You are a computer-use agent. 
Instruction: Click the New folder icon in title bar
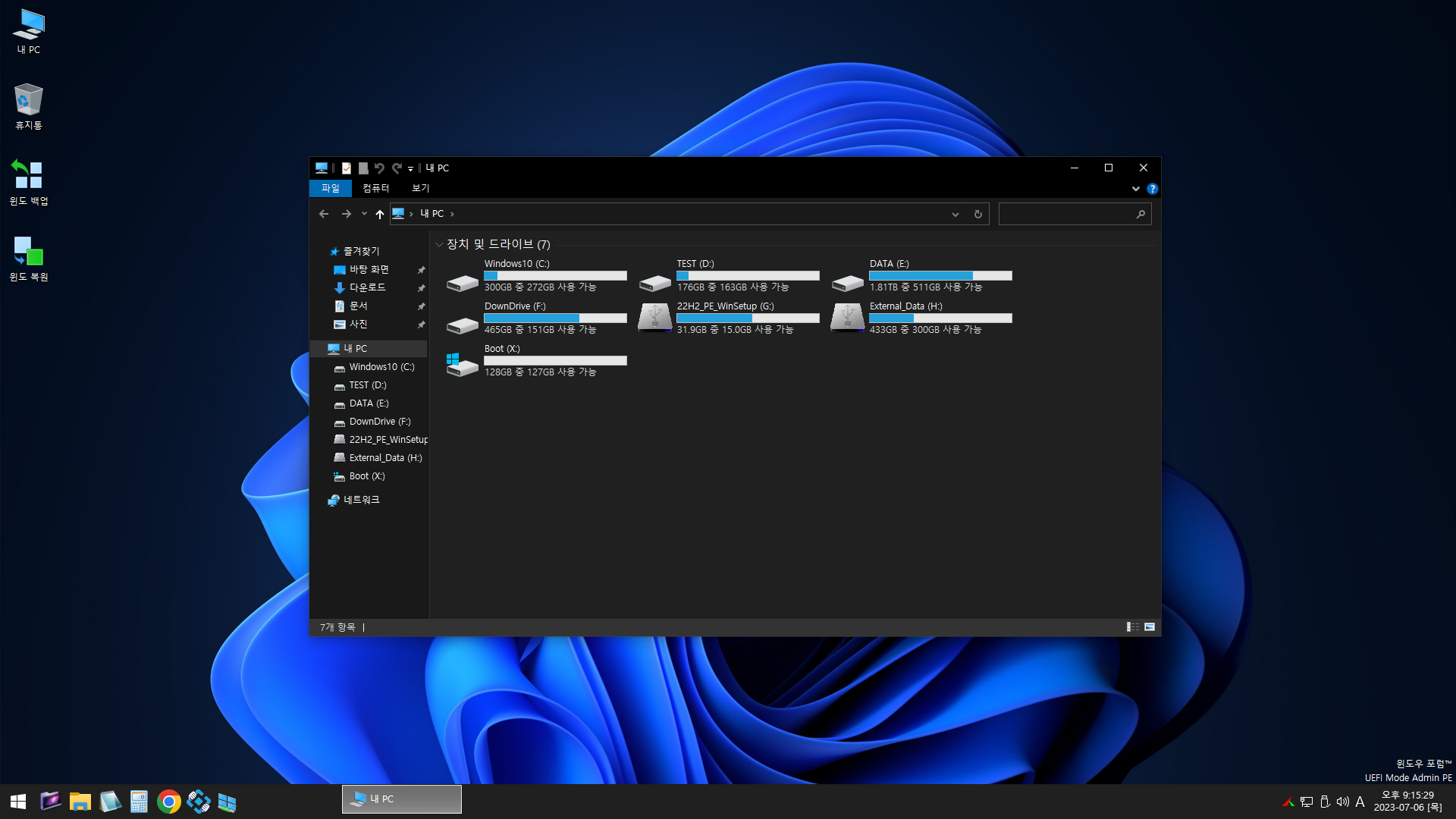pyautogui.click(x=363, y=168)
